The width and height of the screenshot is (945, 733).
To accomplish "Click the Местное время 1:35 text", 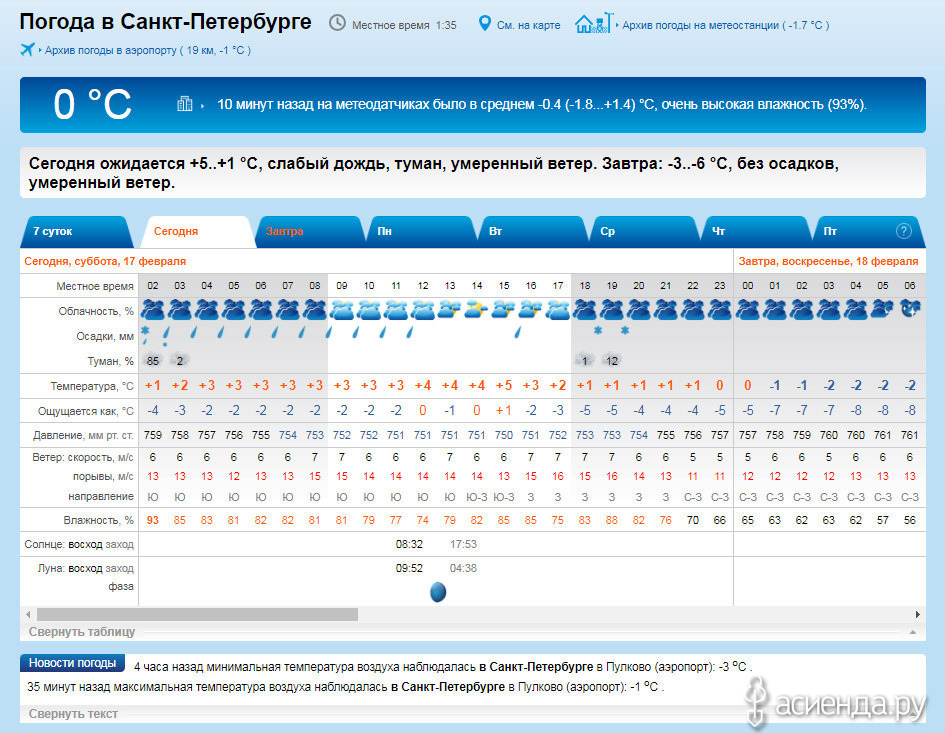I will point(404,25).
